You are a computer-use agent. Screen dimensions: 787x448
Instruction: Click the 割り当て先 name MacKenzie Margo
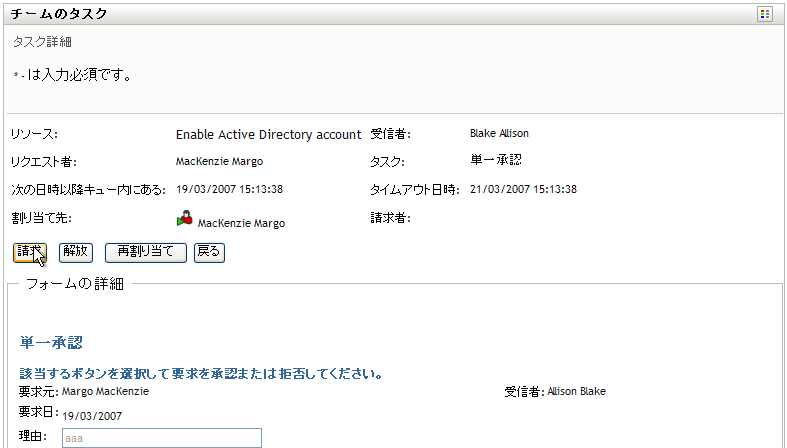coord(241,223)
